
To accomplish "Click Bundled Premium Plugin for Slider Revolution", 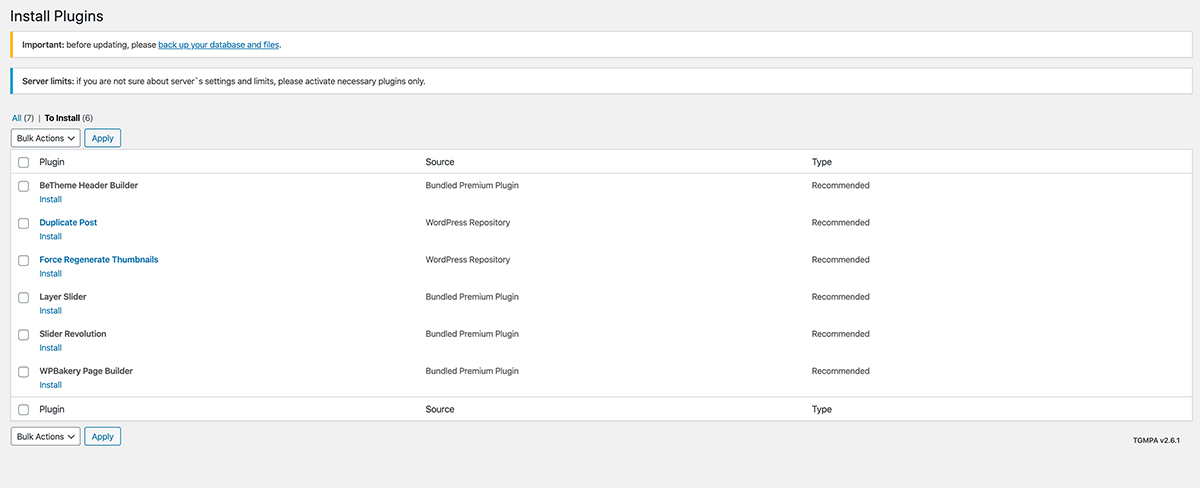I will point(472,334).
